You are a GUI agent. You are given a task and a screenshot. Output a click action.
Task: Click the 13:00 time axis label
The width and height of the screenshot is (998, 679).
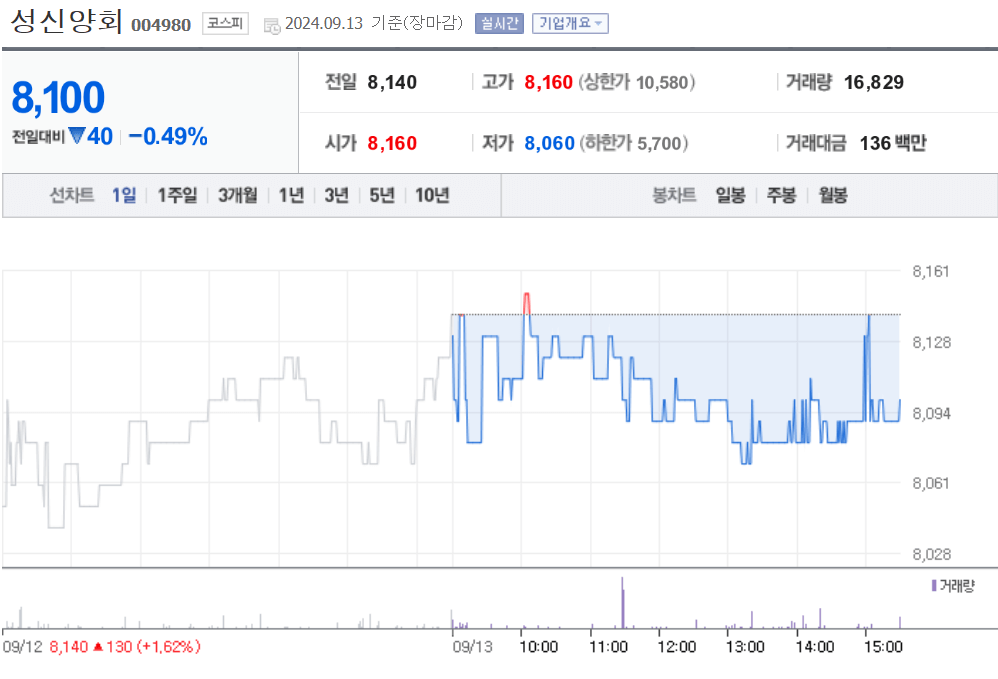[x=745, y=647]
